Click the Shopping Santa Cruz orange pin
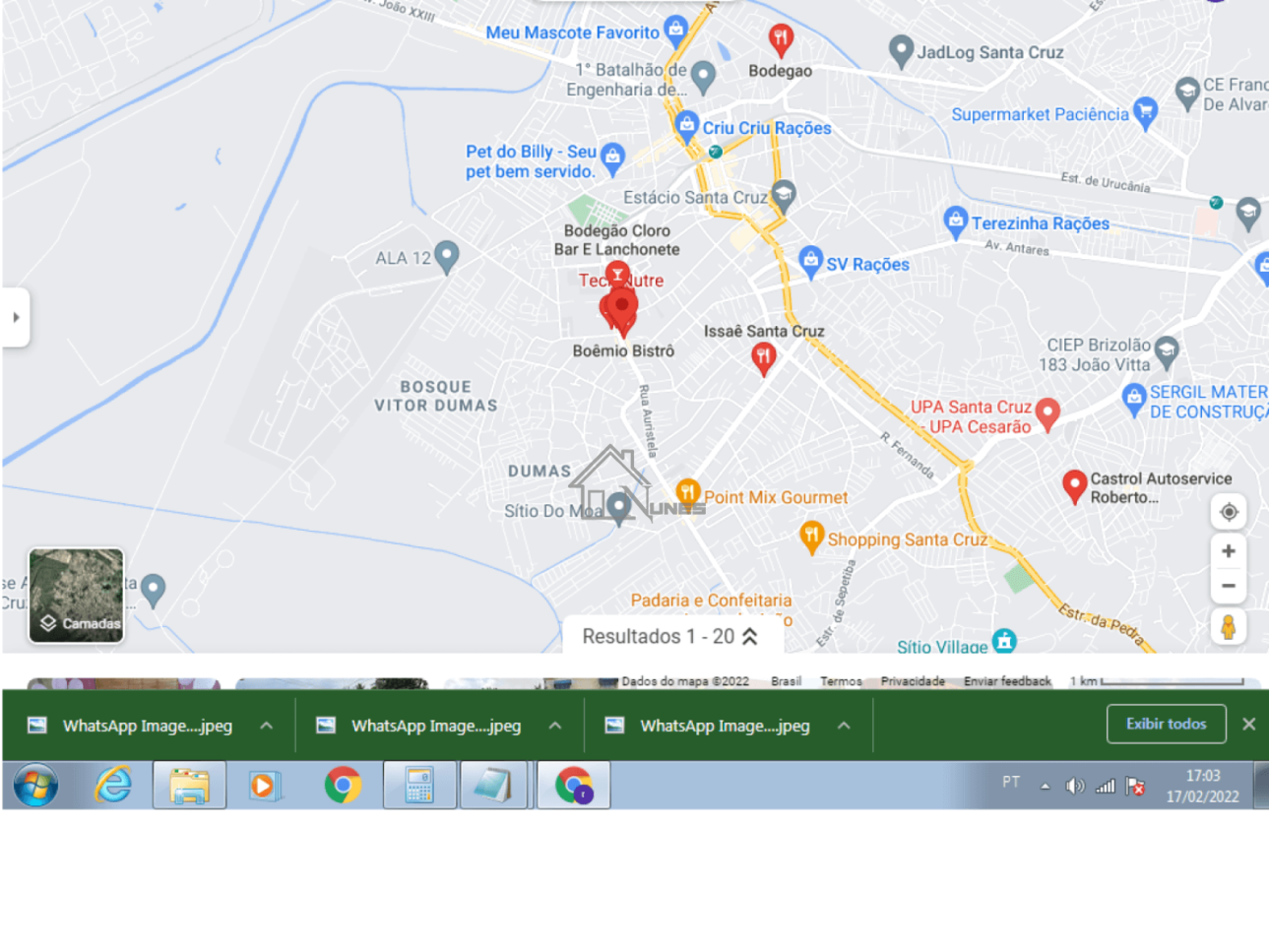This screenshot has width=1269, height=952. (811, 537)
